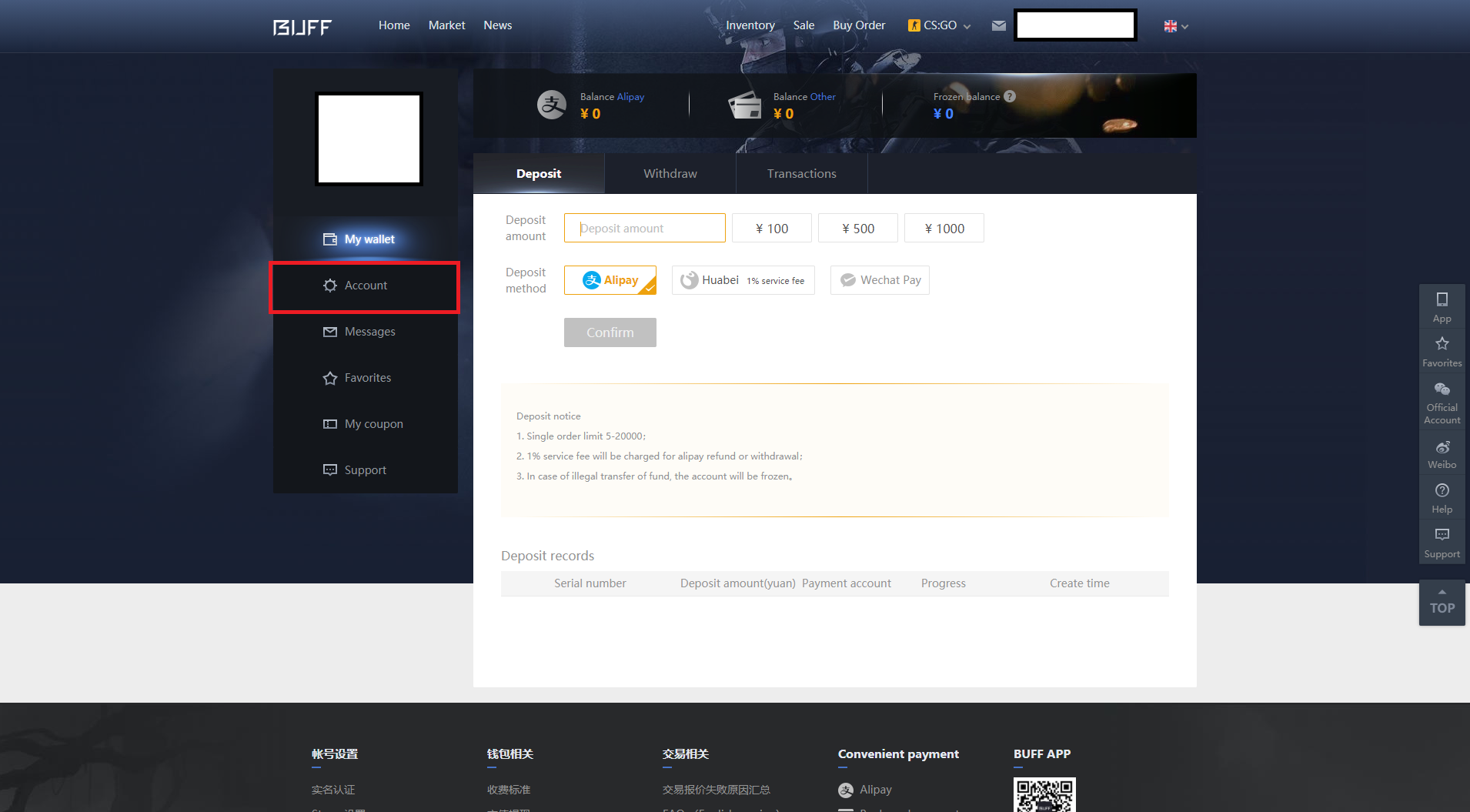
Task: Open Inventory in the top navigation
Action: 750,25
